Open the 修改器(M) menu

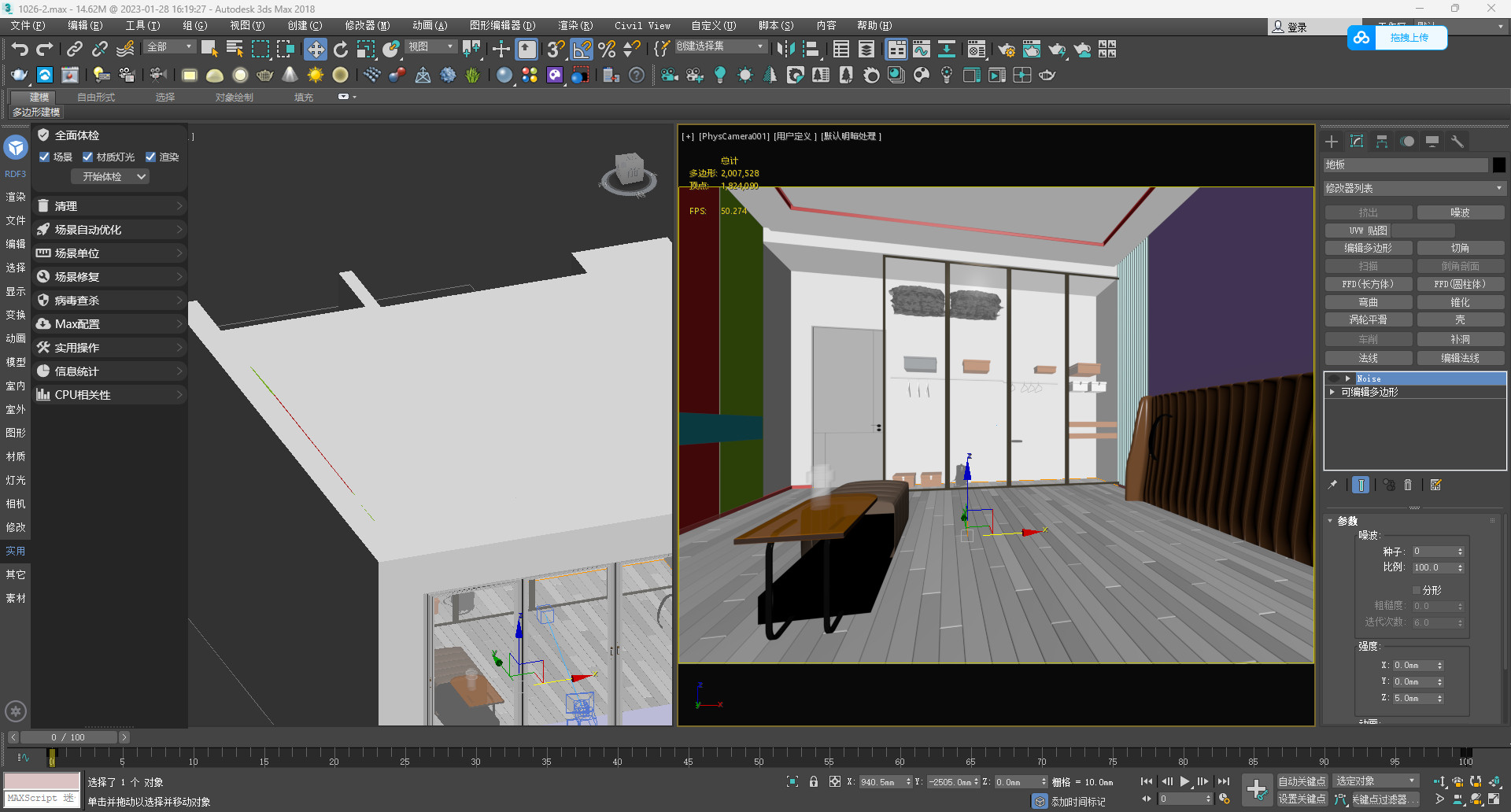(x=368, y=25)
